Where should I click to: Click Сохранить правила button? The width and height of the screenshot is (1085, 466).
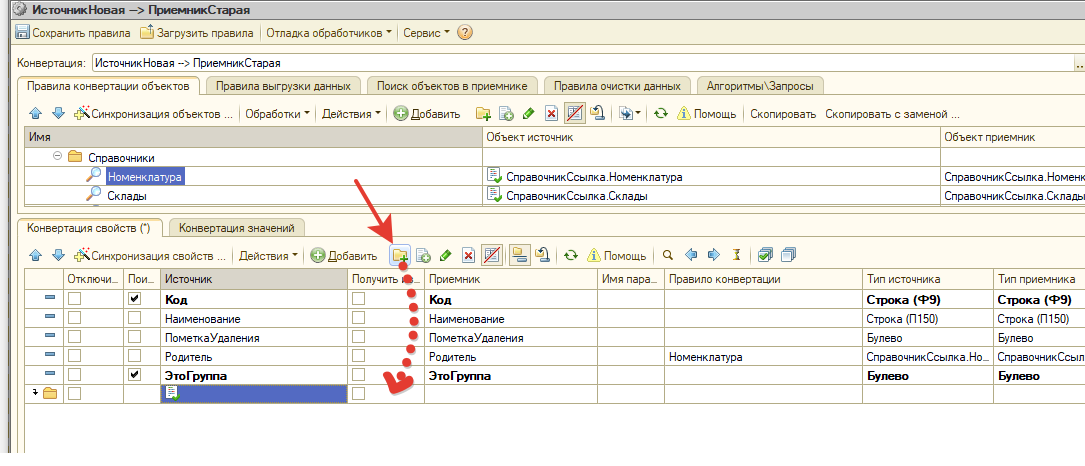tap(73, 33)
